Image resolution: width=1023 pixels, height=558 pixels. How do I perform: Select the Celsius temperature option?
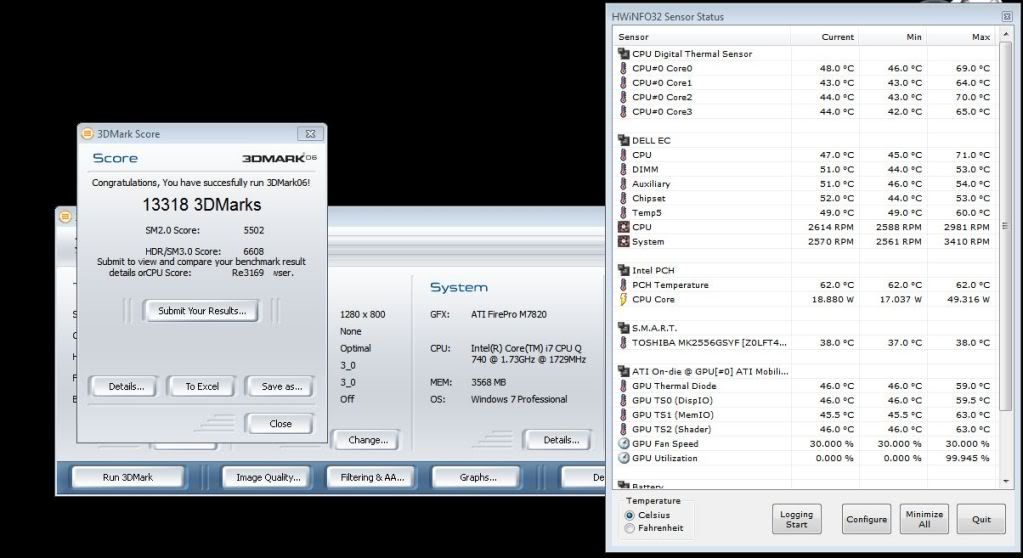click(630, 515)
